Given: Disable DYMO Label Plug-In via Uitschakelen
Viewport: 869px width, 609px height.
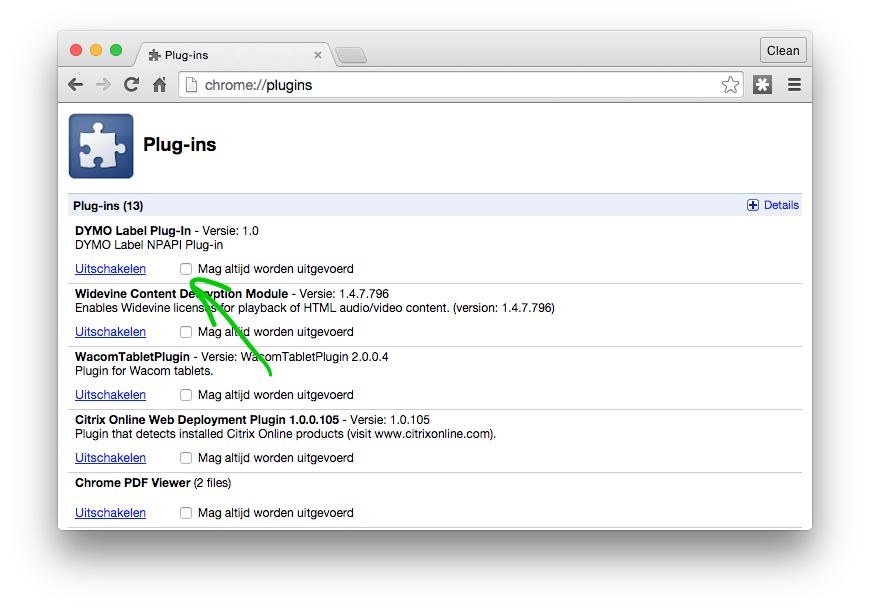Looking at the screenshot, I should 110,269.
